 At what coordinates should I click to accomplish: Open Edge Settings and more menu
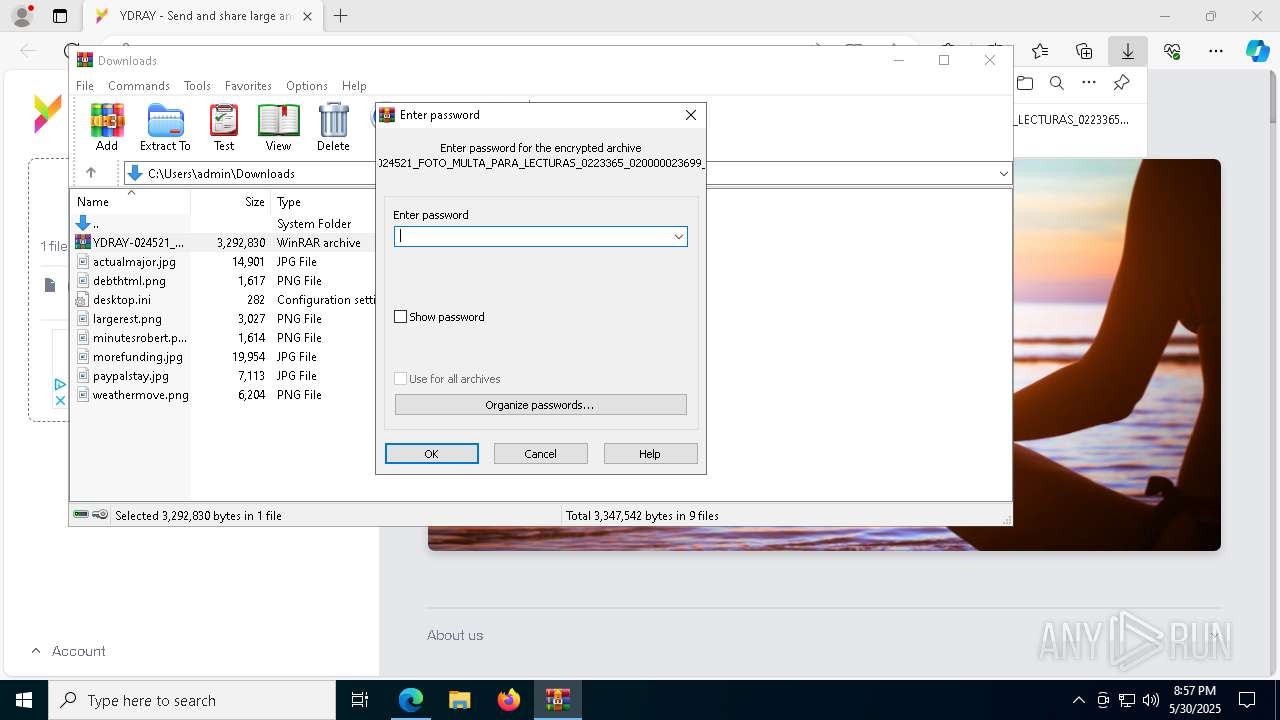(x=1216, y=51)
